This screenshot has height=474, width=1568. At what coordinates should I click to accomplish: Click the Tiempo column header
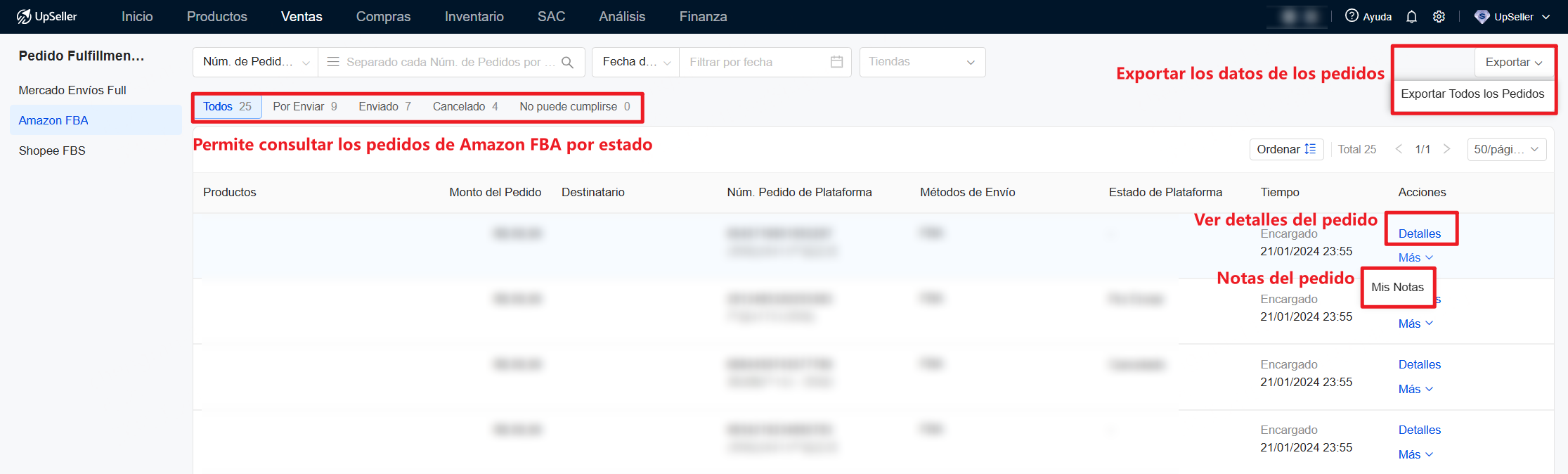coord(1280,192)
